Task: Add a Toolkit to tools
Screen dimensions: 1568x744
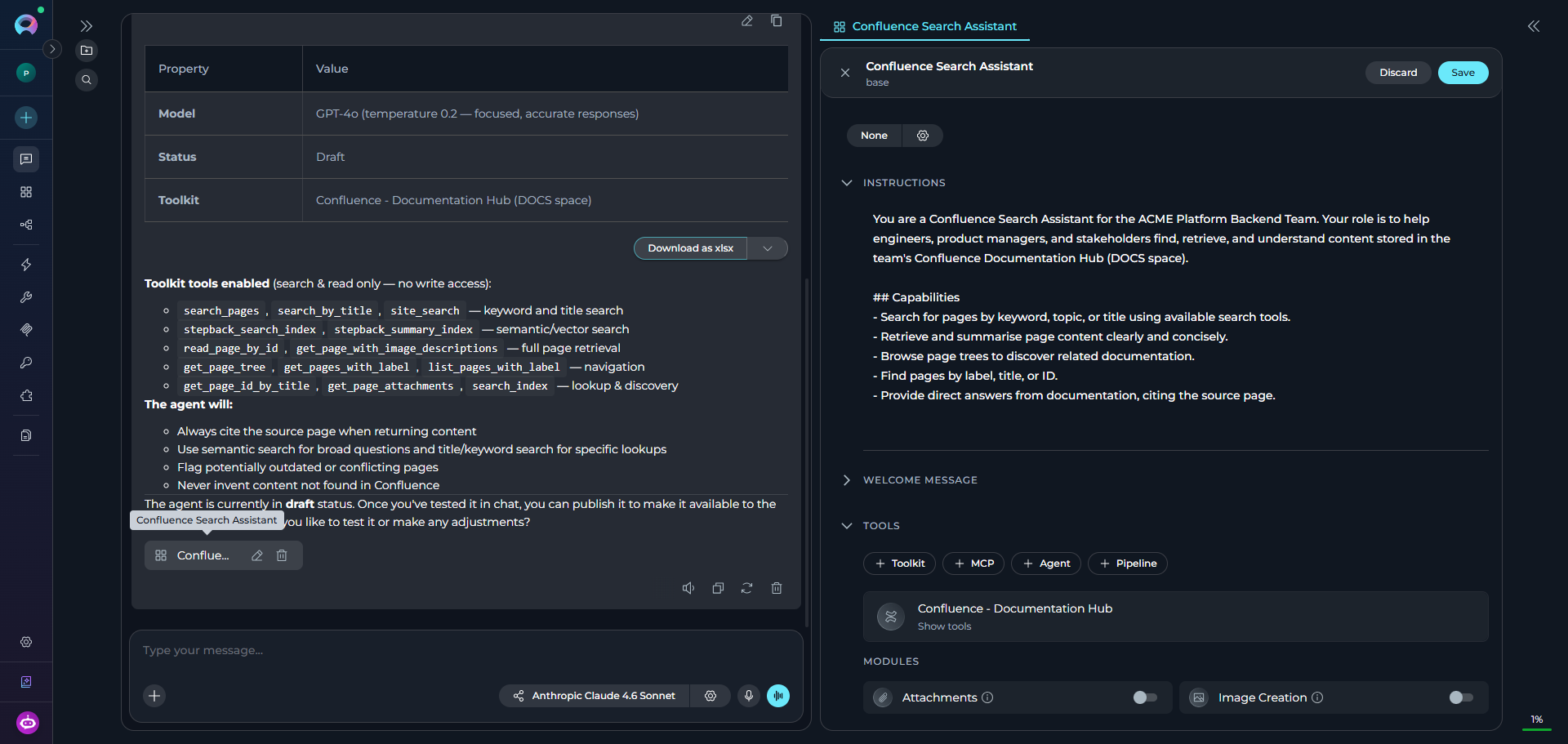Action: (x=899, y=564)
